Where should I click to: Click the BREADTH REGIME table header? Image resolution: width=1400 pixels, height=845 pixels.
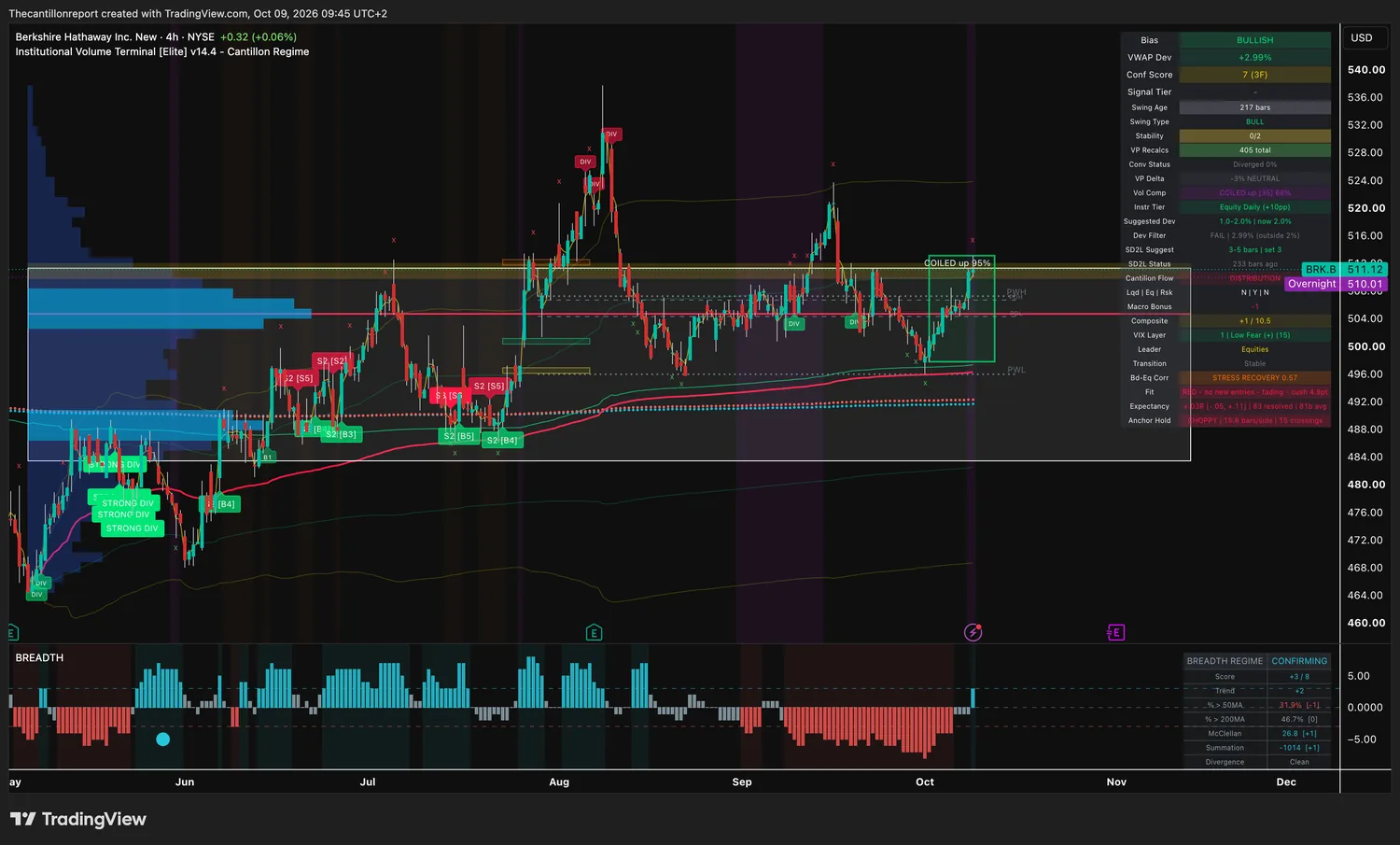point(1225,661)
